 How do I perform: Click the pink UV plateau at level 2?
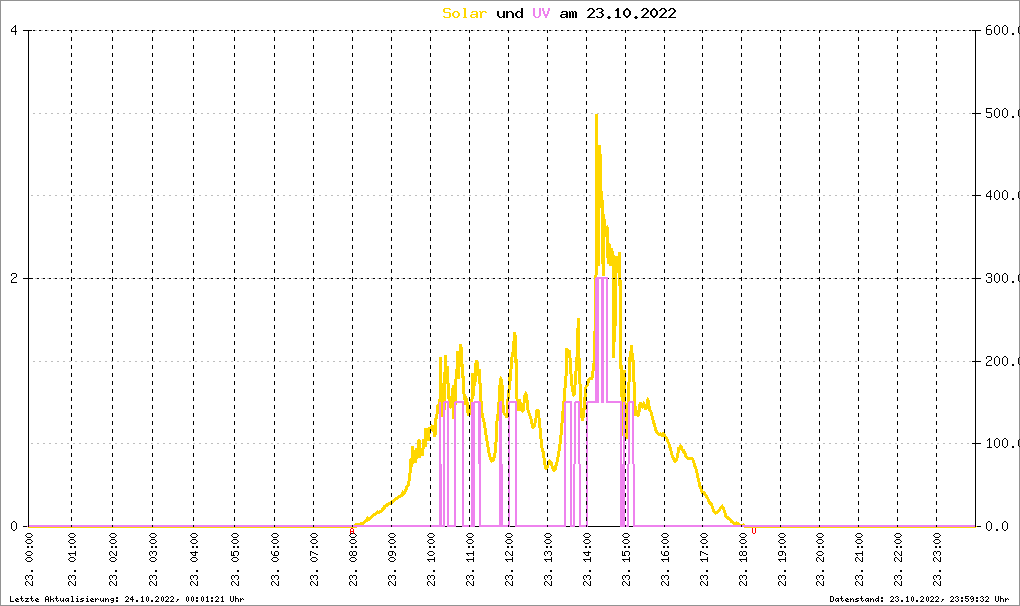pos(602,278)
